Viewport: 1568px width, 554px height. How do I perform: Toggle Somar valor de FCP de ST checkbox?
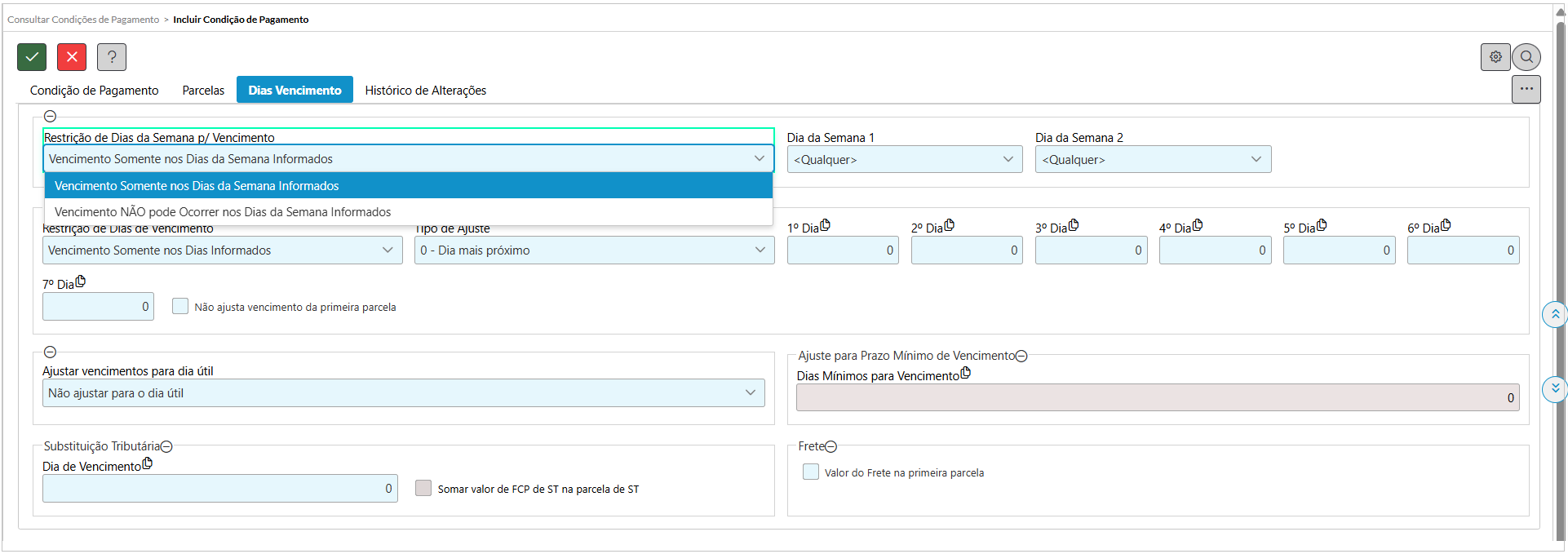click(x=423, y=488)
